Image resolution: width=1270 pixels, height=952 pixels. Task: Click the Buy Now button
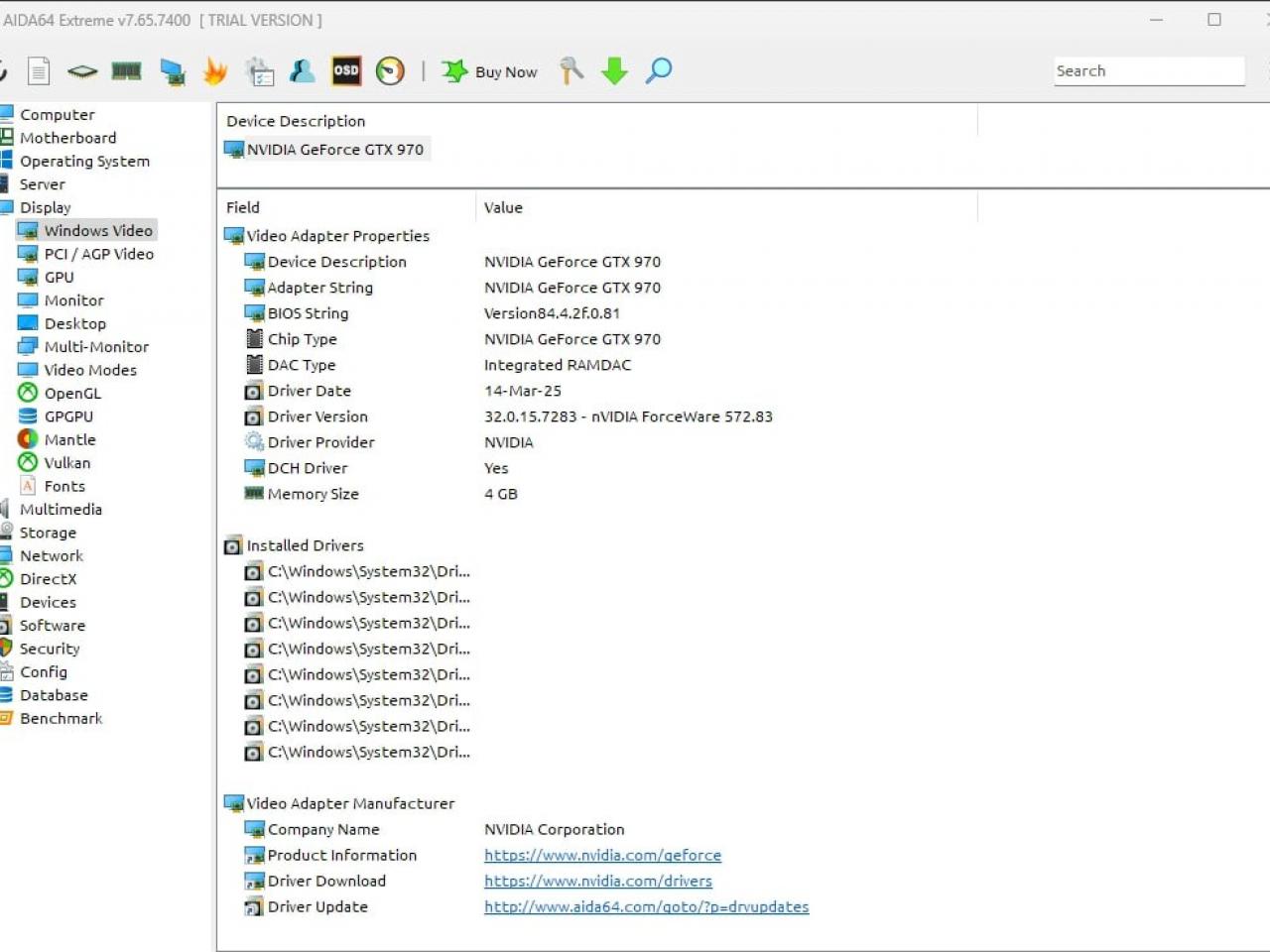pos(489,71)
